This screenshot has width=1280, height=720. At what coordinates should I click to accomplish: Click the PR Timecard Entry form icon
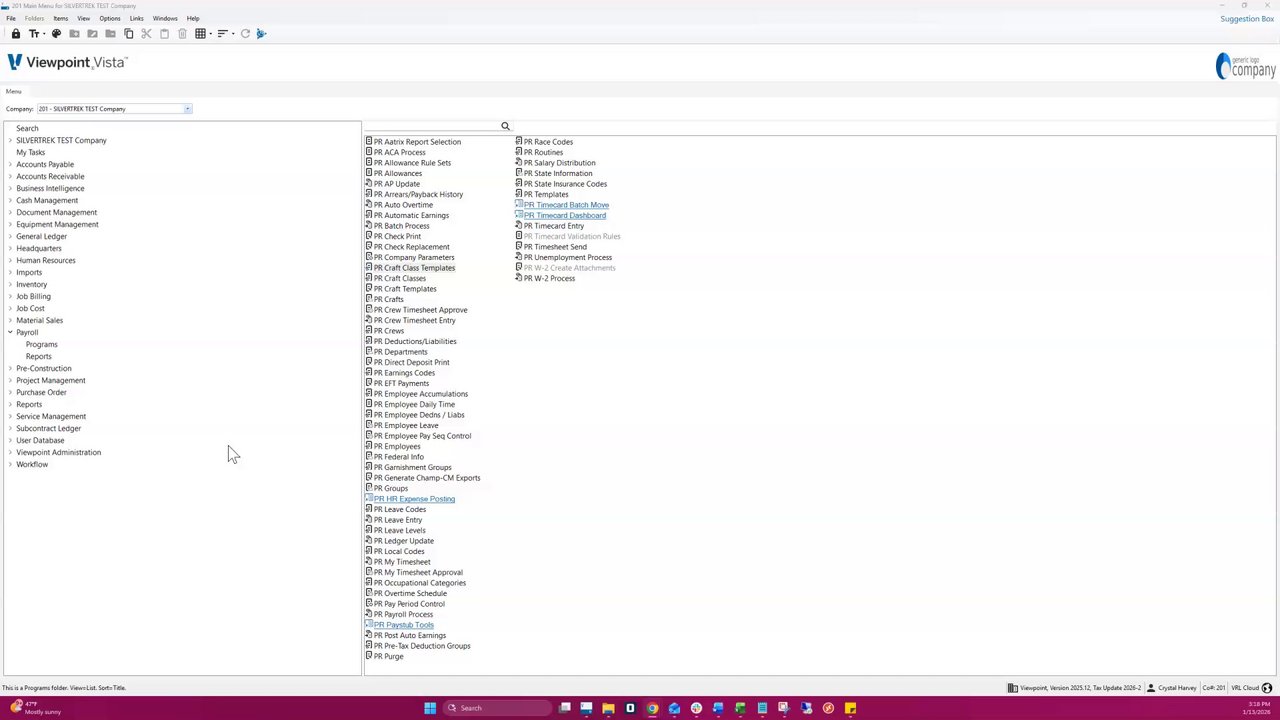coord(519,226)
